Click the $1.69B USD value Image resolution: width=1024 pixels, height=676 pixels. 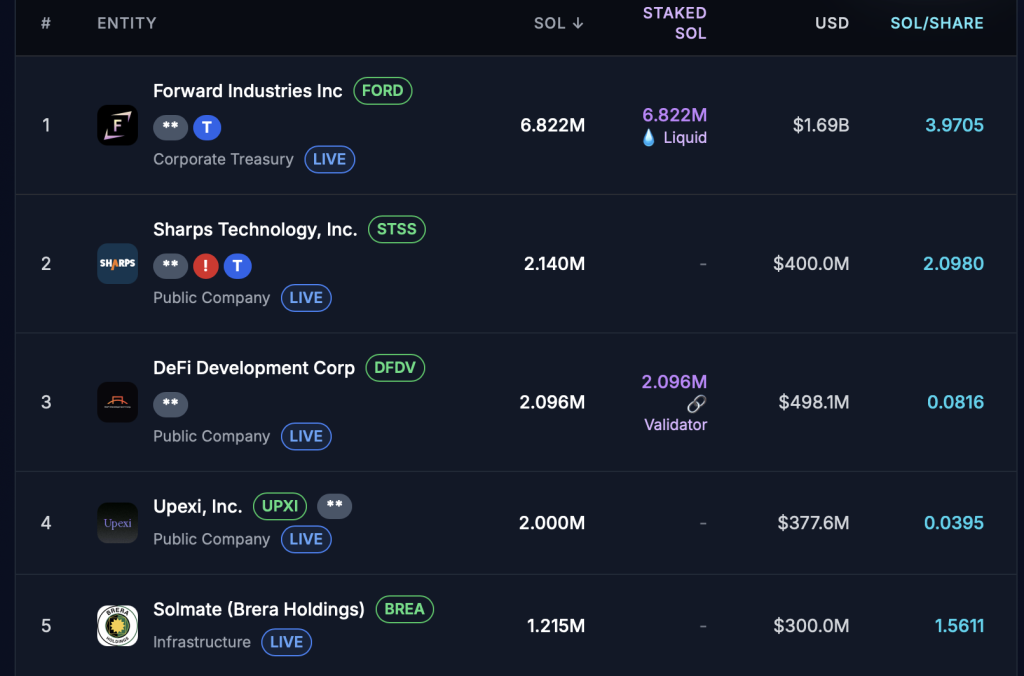click(x=821, y=125)
